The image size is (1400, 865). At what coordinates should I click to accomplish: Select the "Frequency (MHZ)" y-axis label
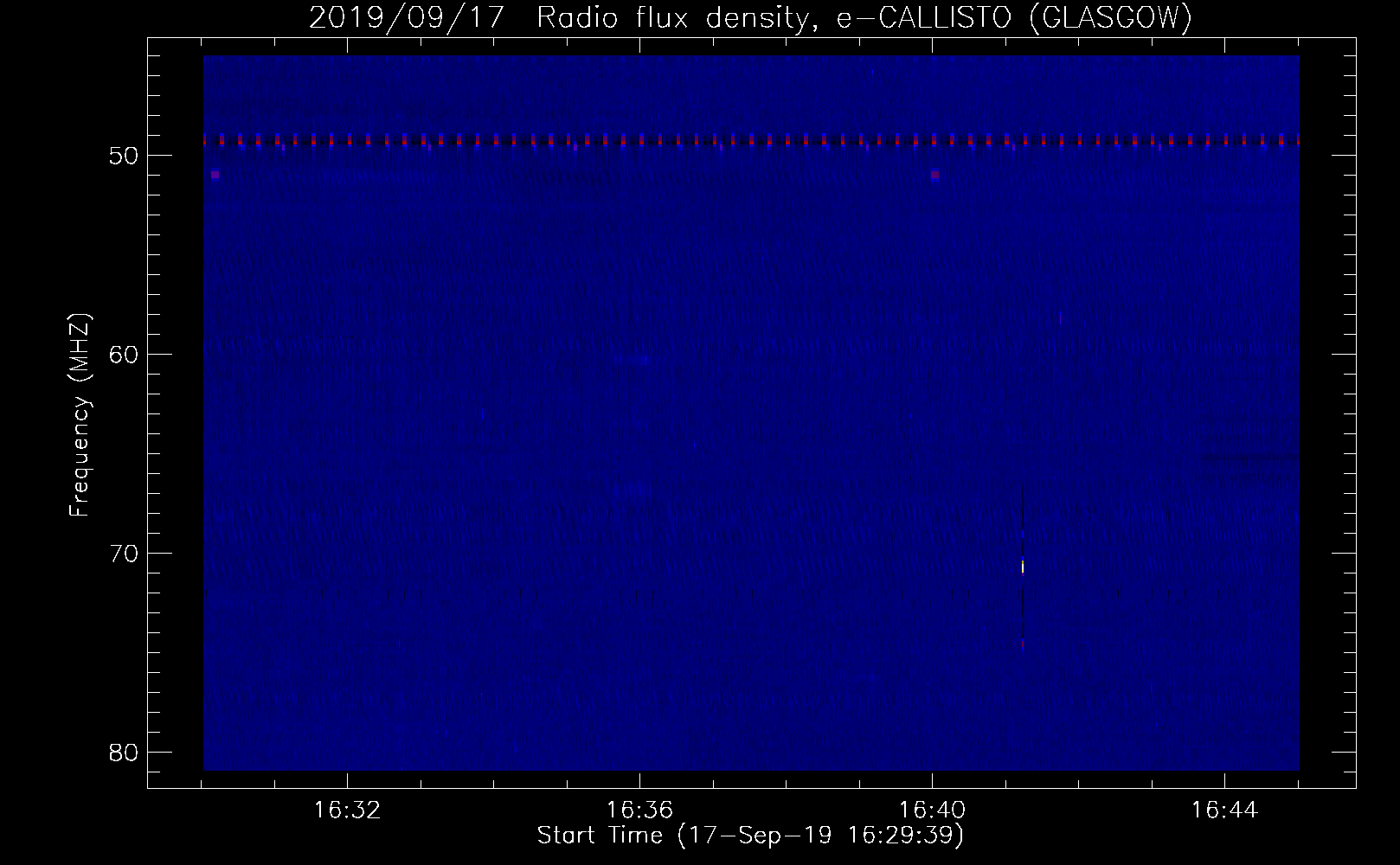point(80,415)
